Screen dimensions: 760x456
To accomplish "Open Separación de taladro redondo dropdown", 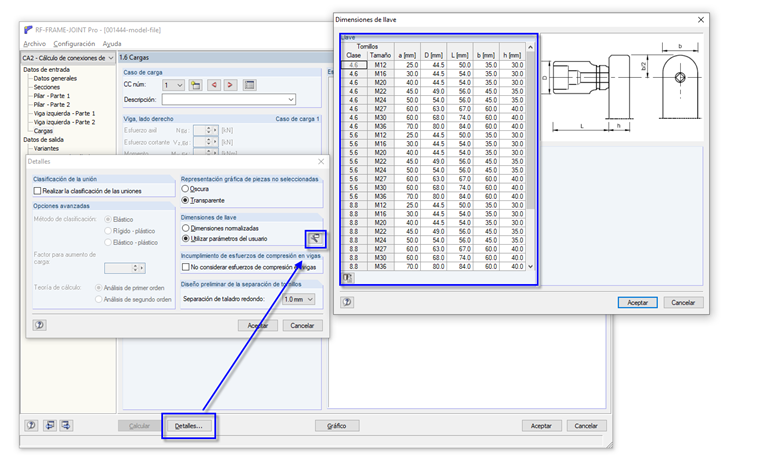I will (299, 299).
